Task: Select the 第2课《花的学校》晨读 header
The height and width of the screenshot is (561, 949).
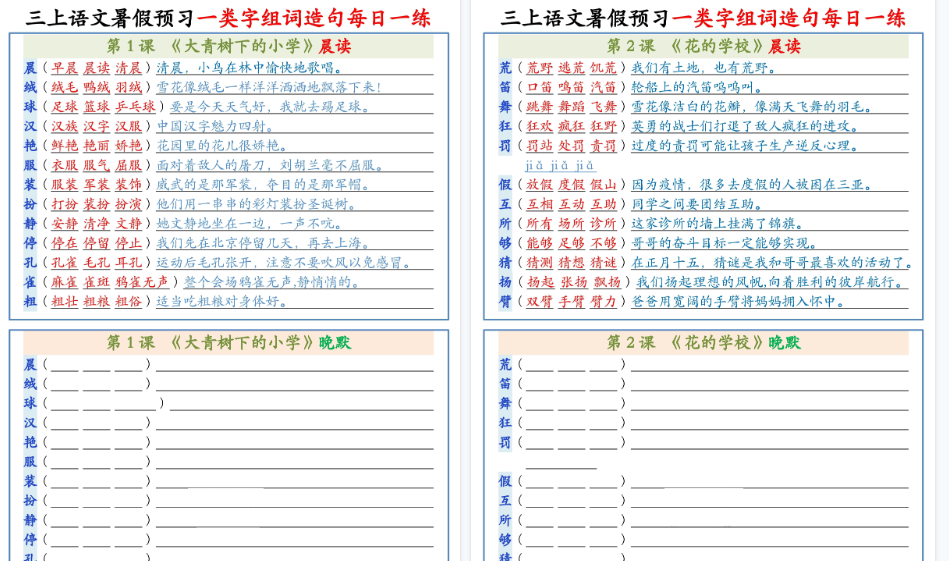Action: pos(703,46)
